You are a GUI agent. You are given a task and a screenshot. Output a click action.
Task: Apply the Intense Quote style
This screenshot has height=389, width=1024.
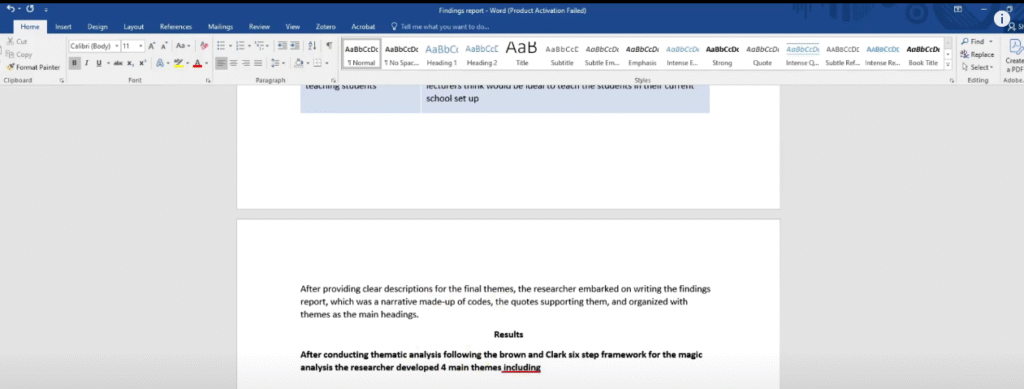point(802,55)
